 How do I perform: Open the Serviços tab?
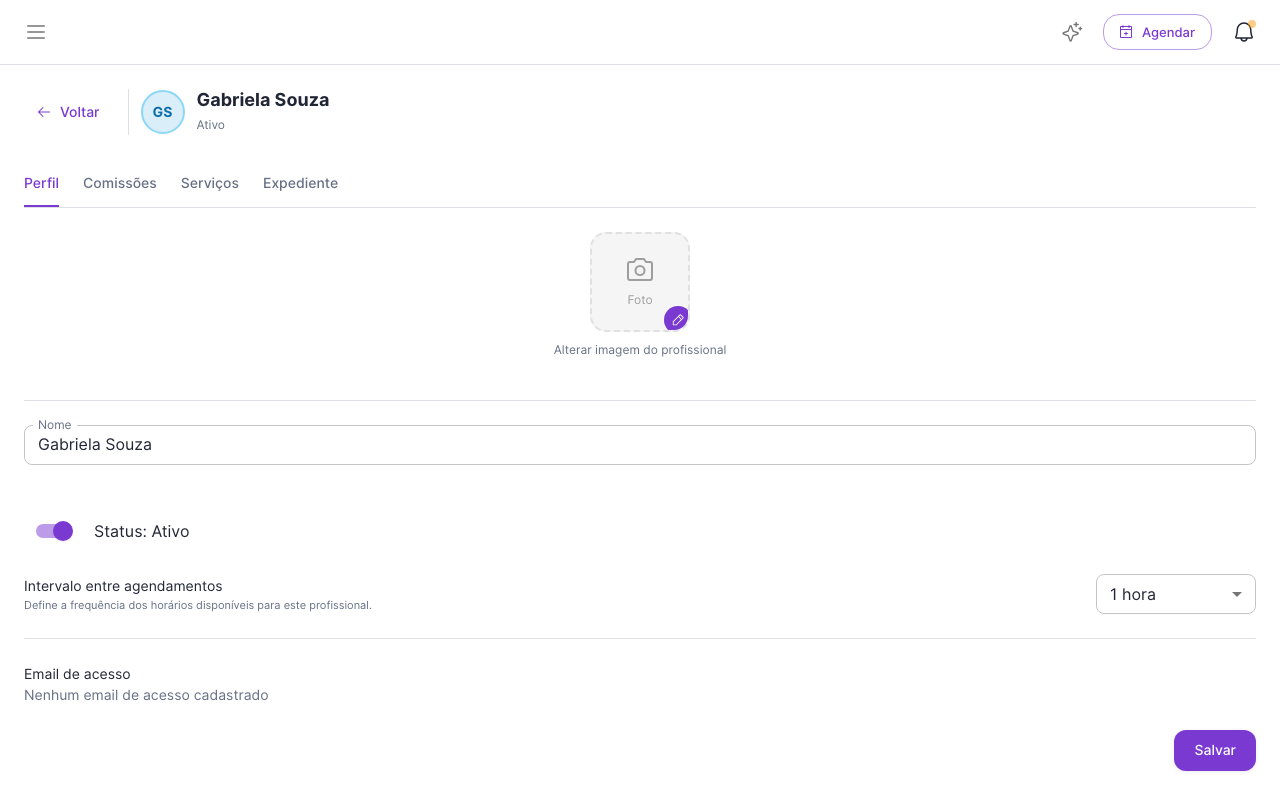(210, 184)
